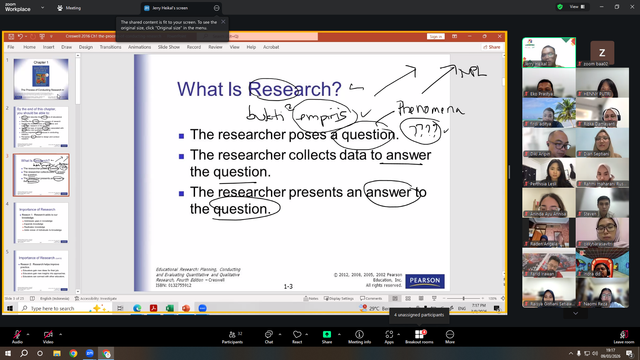The image size is (640, 360).
Task: Expand audio options arrow beside Audio
Action: 28,334
